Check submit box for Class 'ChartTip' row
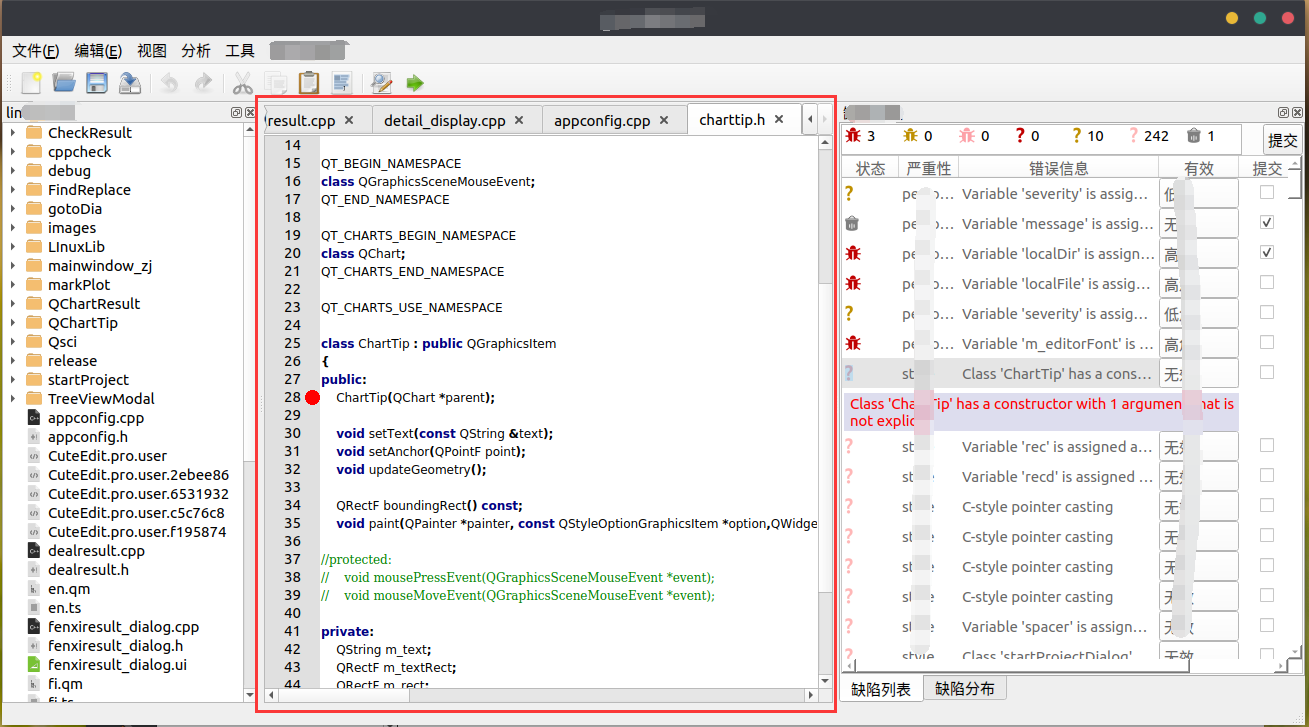This screenshot has width=1309, height=727. 1267,372
